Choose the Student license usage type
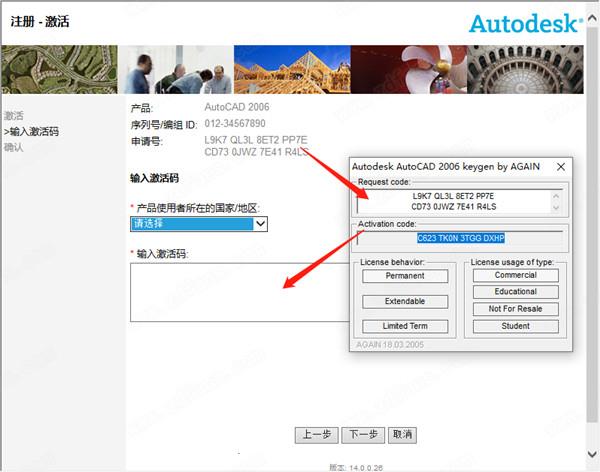The image size is (600, 472). [515, 326]
